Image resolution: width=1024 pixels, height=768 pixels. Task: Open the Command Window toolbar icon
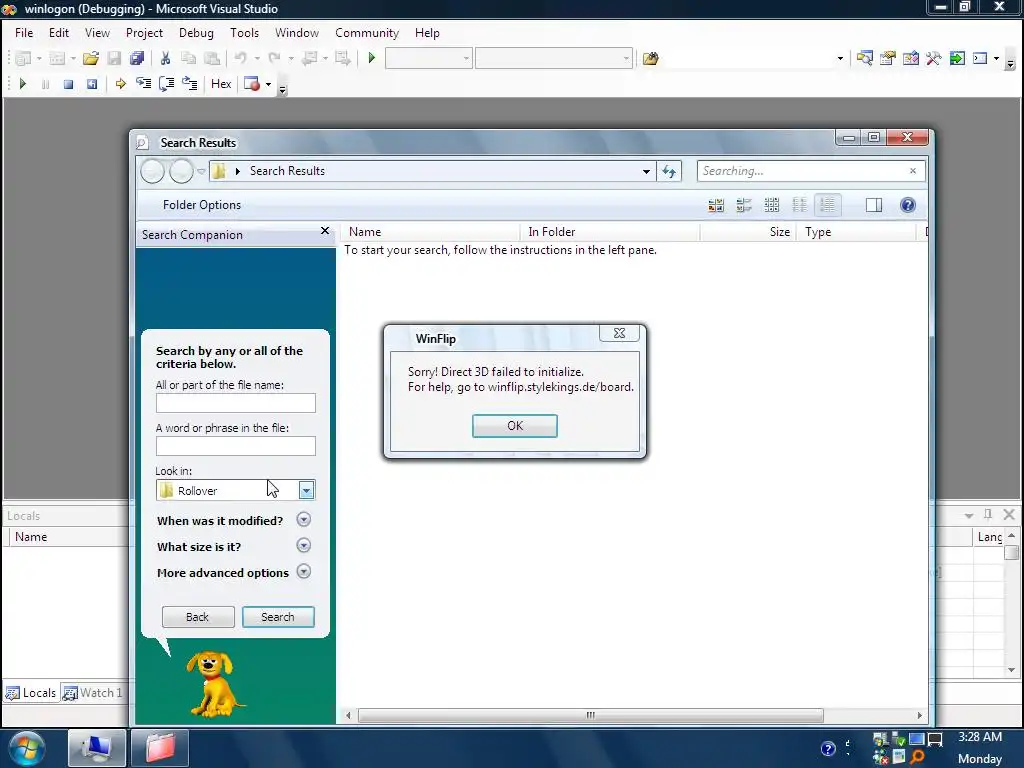pyautogui.click(x=980, y=58)
